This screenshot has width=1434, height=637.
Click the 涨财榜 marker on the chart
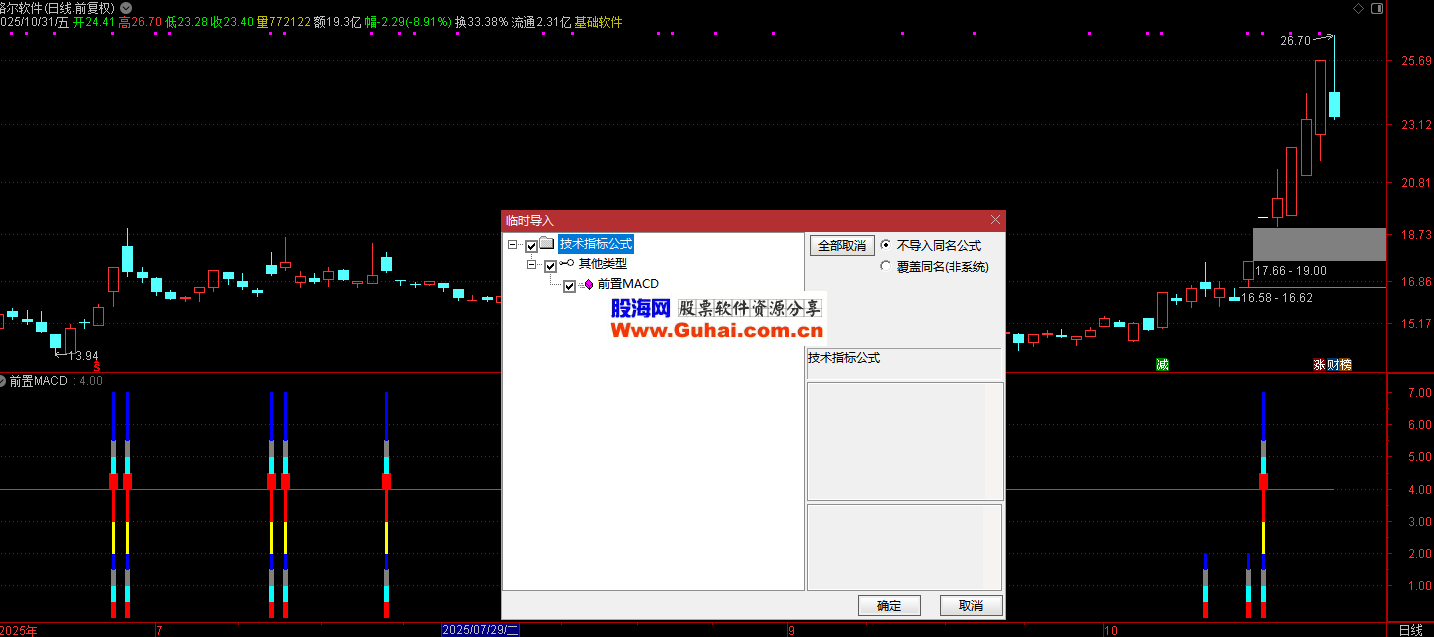[x=1332, y=364]
